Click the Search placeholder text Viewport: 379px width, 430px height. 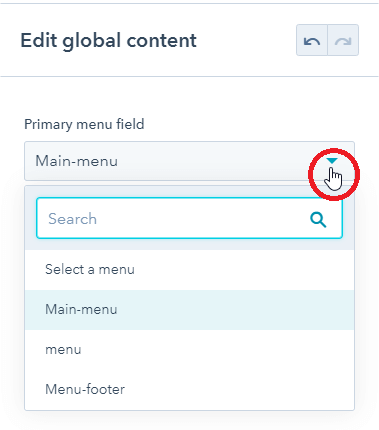[x=72, y=219]
